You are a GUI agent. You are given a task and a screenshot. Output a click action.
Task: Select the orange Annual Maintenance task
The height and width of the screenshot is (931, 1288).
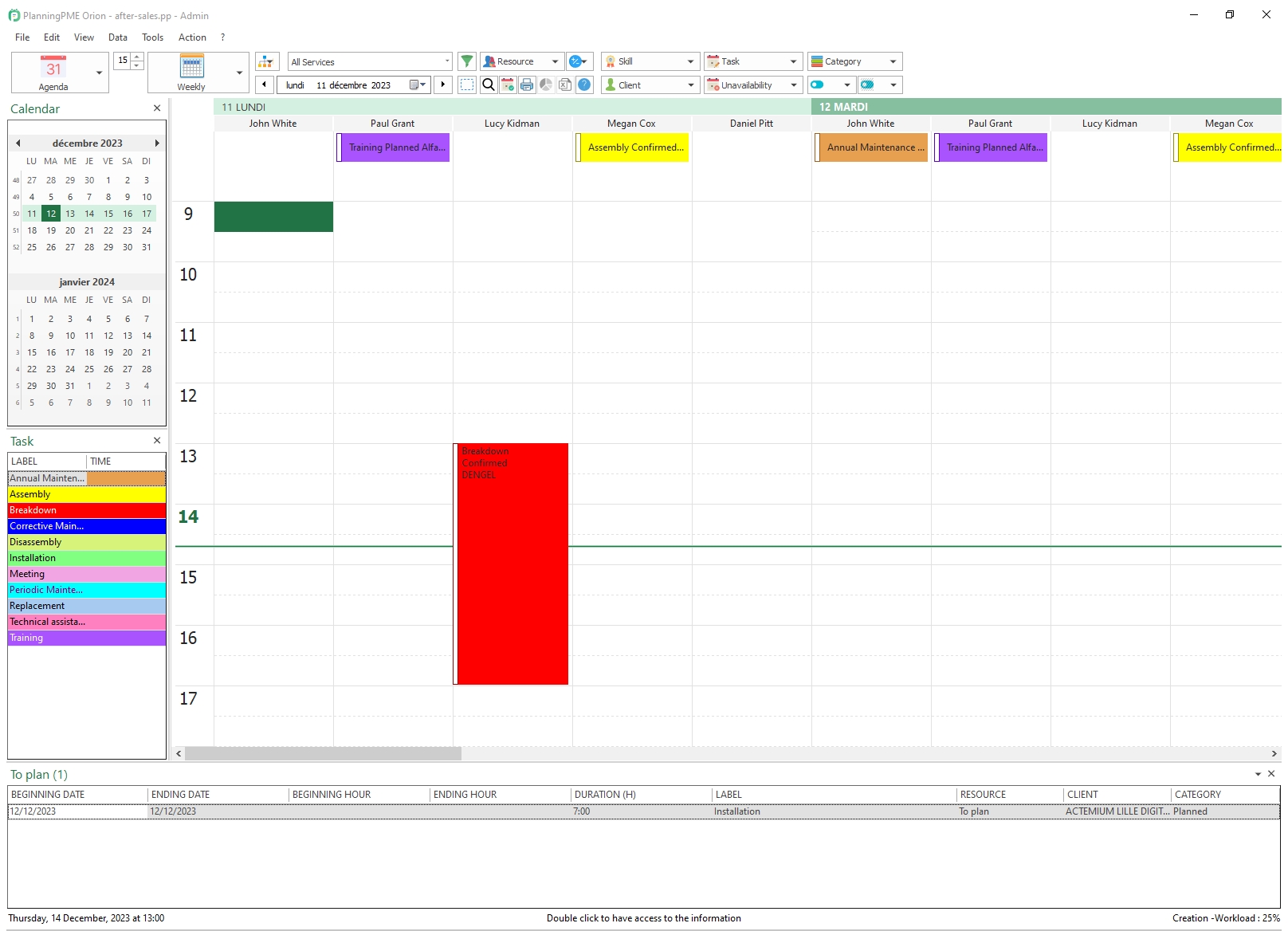click(87, 478)
